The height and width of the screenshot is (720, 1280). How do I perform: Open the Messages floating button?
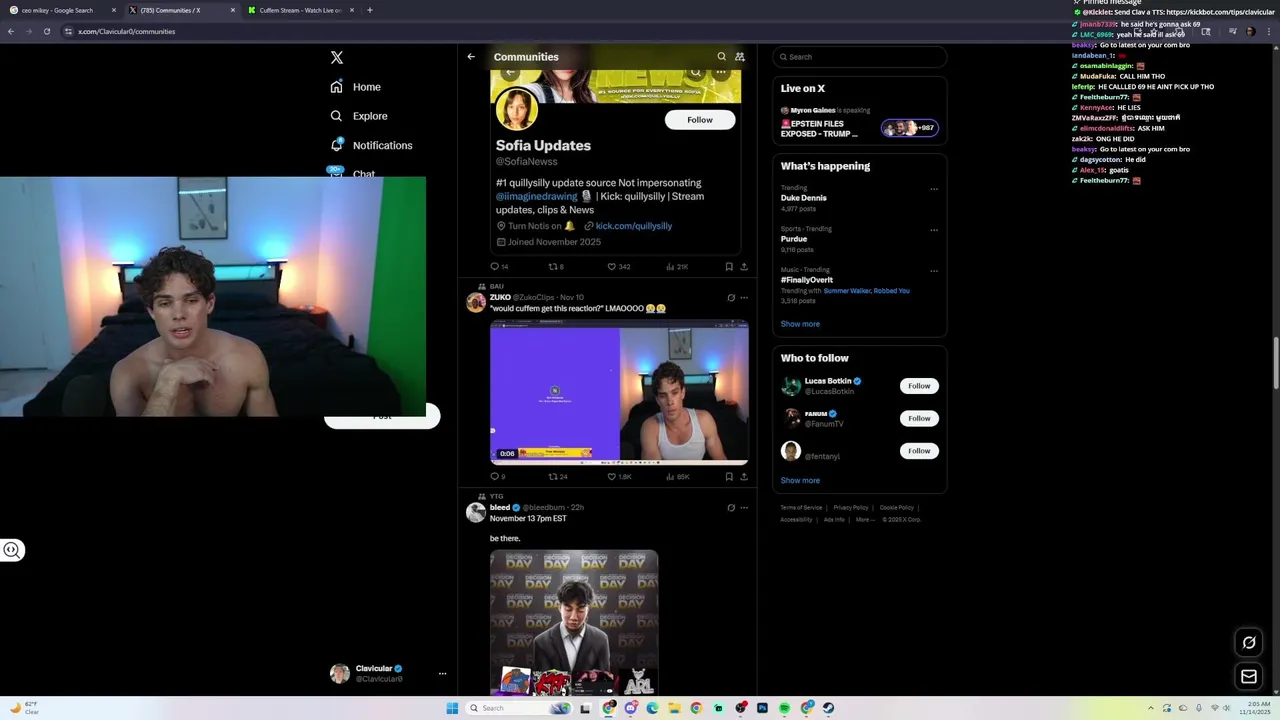(x=1249, y=677)
